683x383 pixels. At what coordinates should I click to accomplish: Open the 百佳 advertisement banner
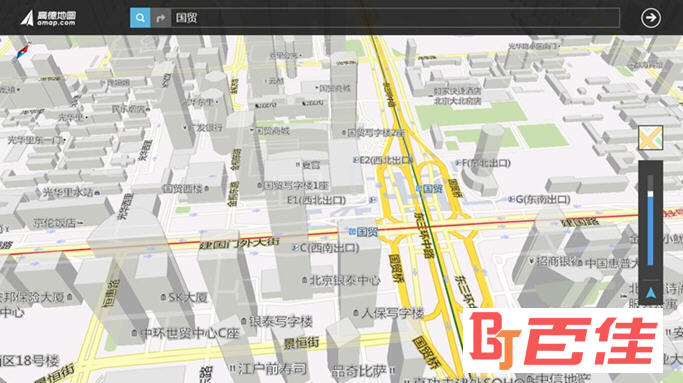click(562, 340)
